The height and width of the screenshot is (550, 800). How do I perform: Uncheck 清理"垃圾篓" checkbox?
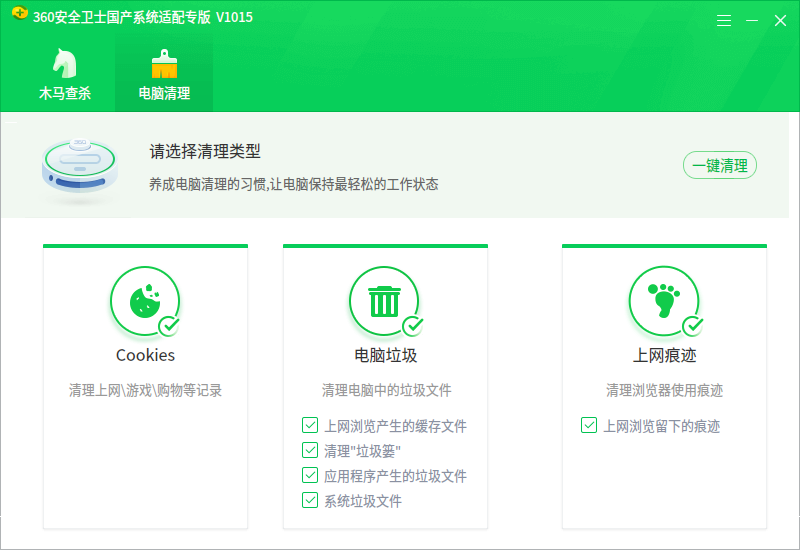tap(310, 450)
